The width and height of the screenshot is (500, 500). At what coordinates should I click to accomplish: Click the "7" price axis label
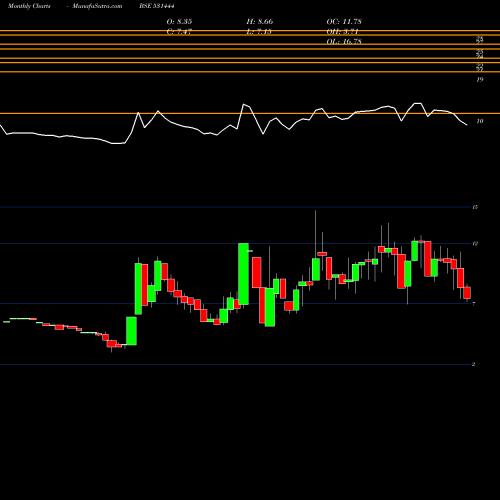(474, 304)
